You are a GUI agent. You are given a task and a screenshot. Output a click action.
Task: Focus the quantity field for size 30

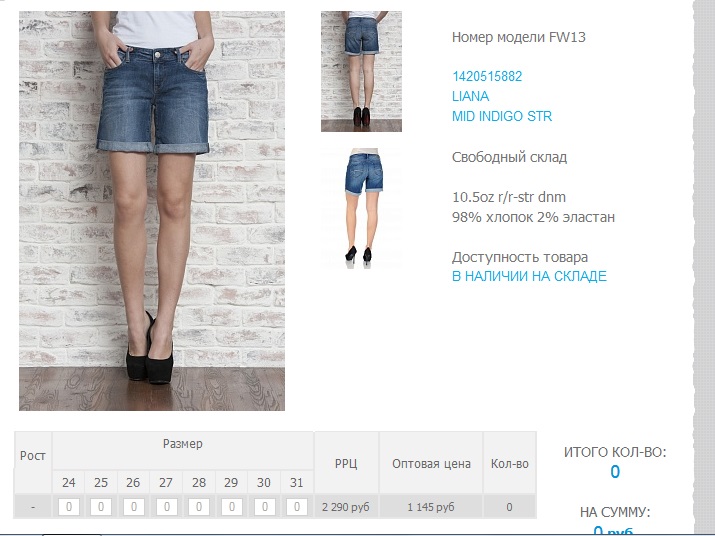[x=264, y=507]
